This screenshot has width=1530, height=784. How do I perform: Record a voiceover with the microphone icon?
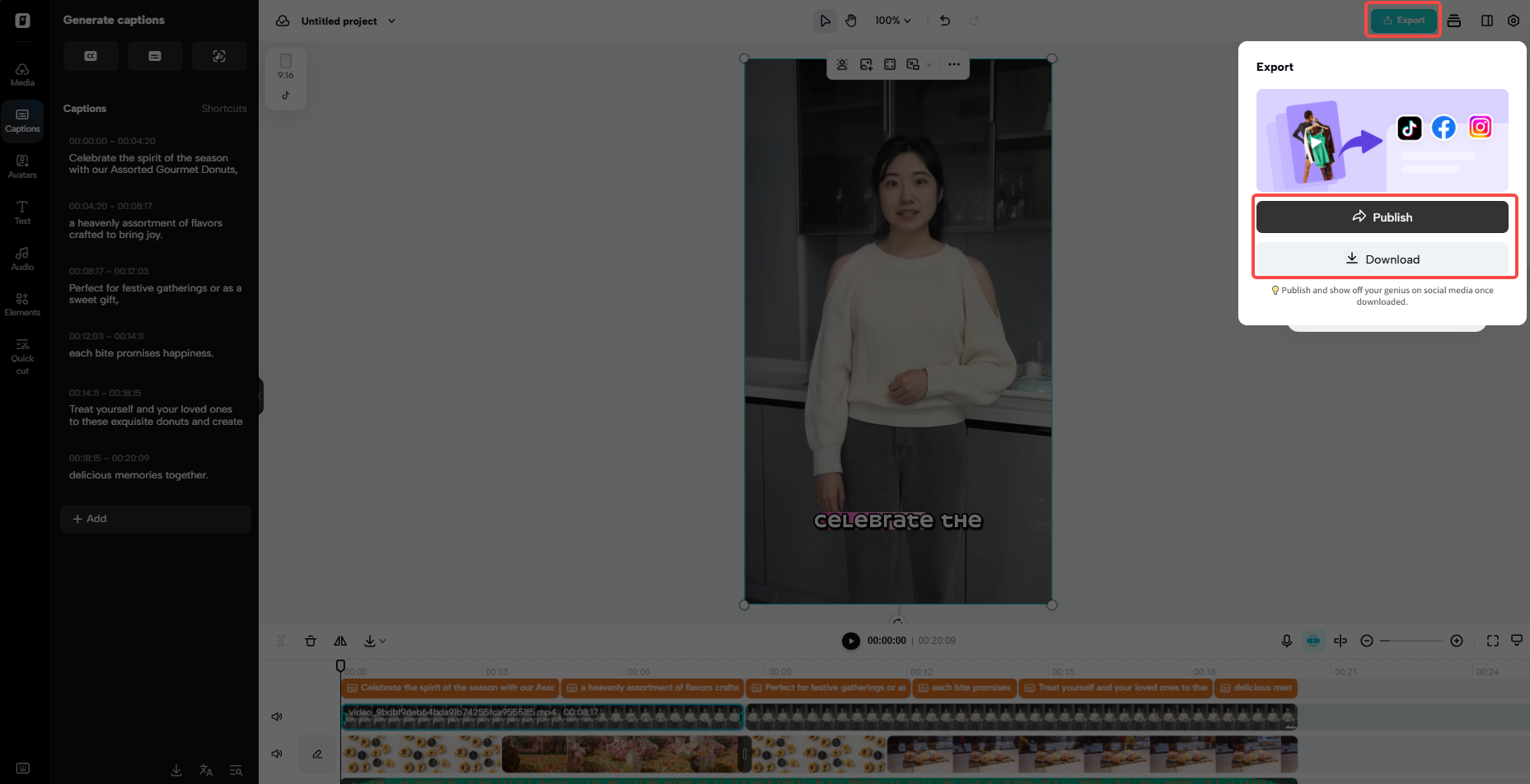click(x=1286, y=641)
